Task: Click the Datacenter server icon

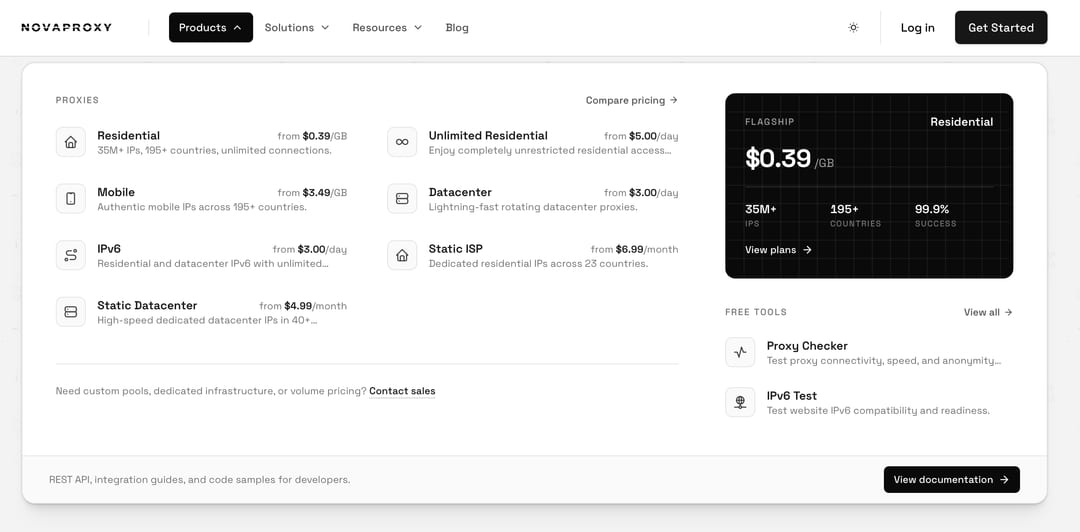Action: [x=402, y=198]
